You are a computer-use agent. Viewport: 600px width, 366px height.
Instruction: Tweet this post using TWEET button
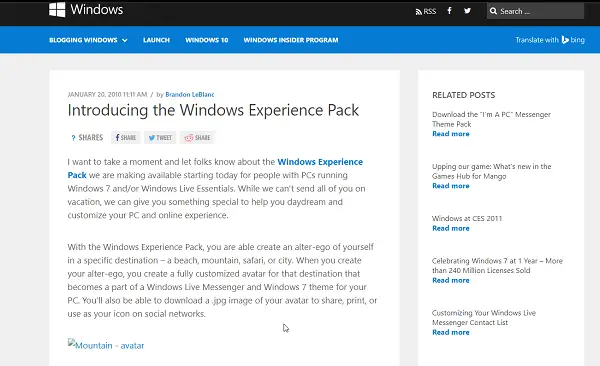coord(160,137)
